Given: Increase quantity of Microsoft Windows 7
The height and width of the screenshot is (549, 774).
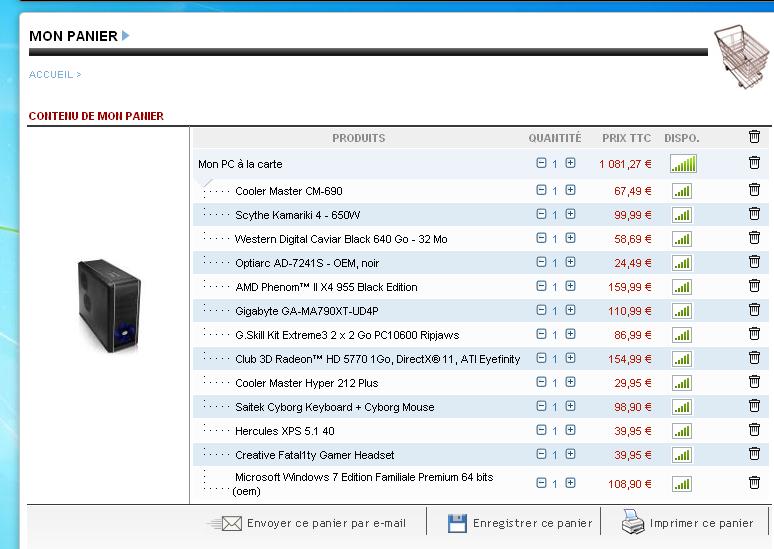Looking at the screenshot, I should click(x=570, y=483).
